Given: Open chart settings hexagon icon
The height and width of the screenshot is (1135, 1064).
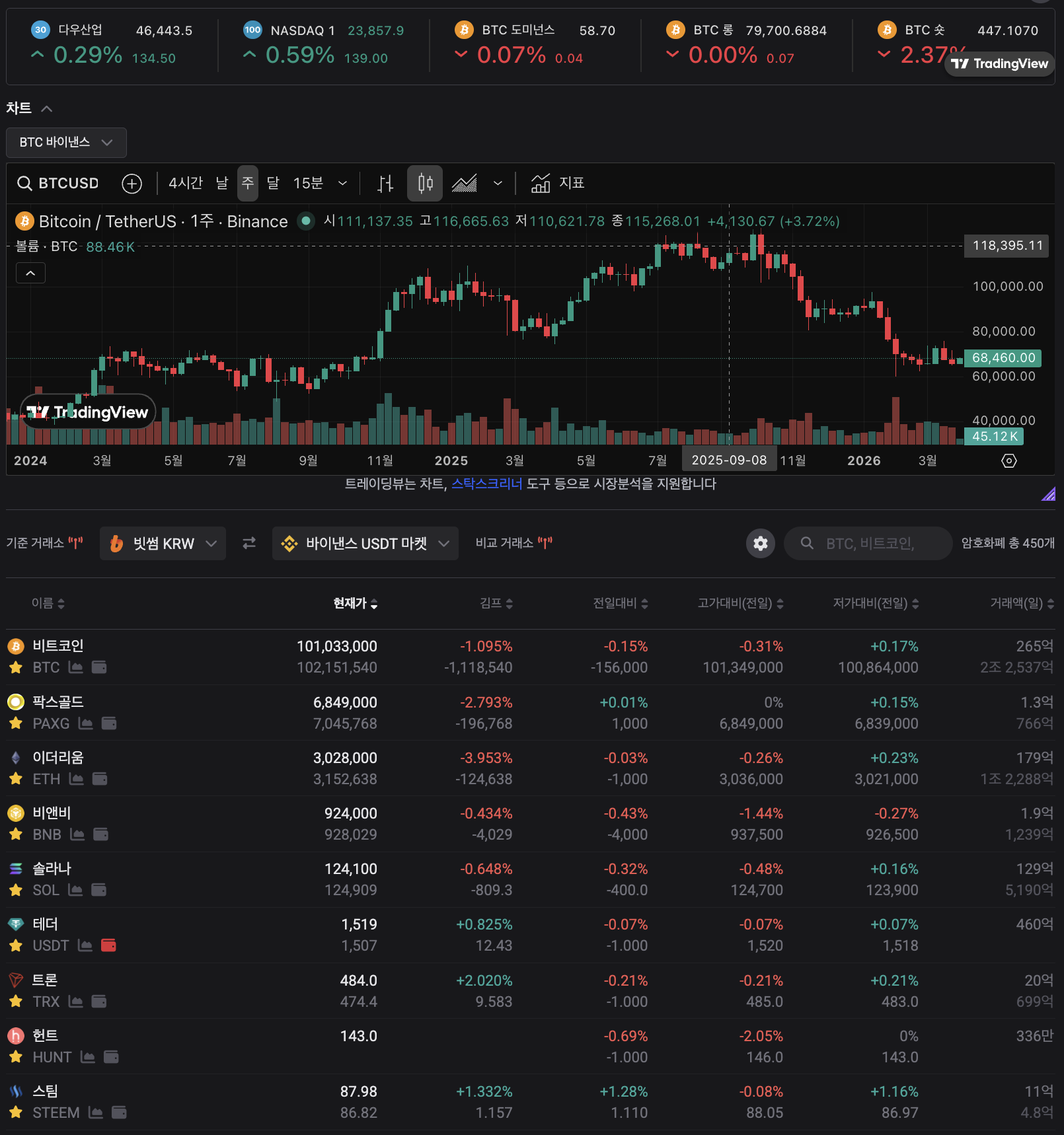Looking at the screenshot, I should pos(1009,460).
